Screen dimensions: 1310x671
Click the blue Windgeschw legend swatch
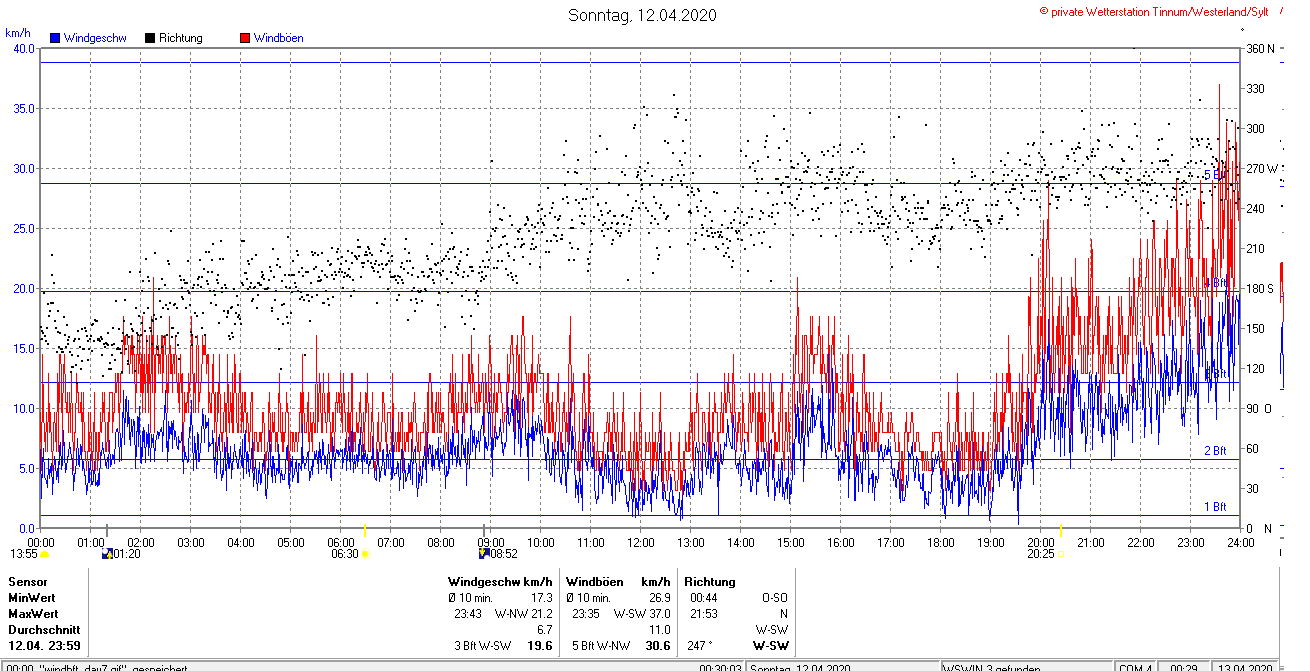[56, 38]
